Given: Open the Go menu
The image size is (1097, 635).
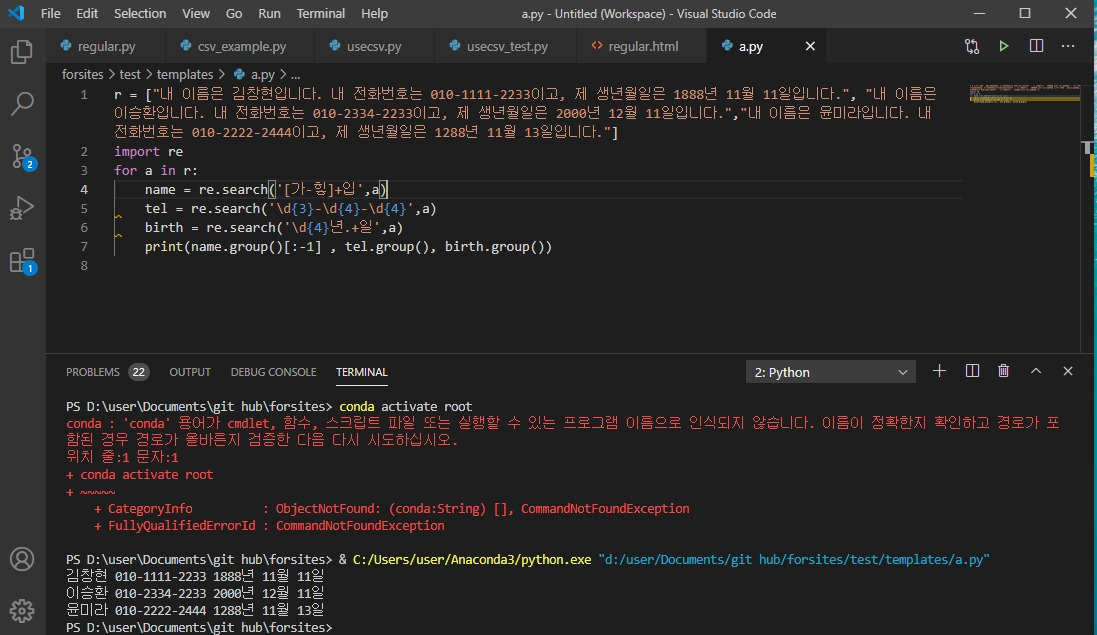Looking at the screenshot, I should click(x=234, y=13).
